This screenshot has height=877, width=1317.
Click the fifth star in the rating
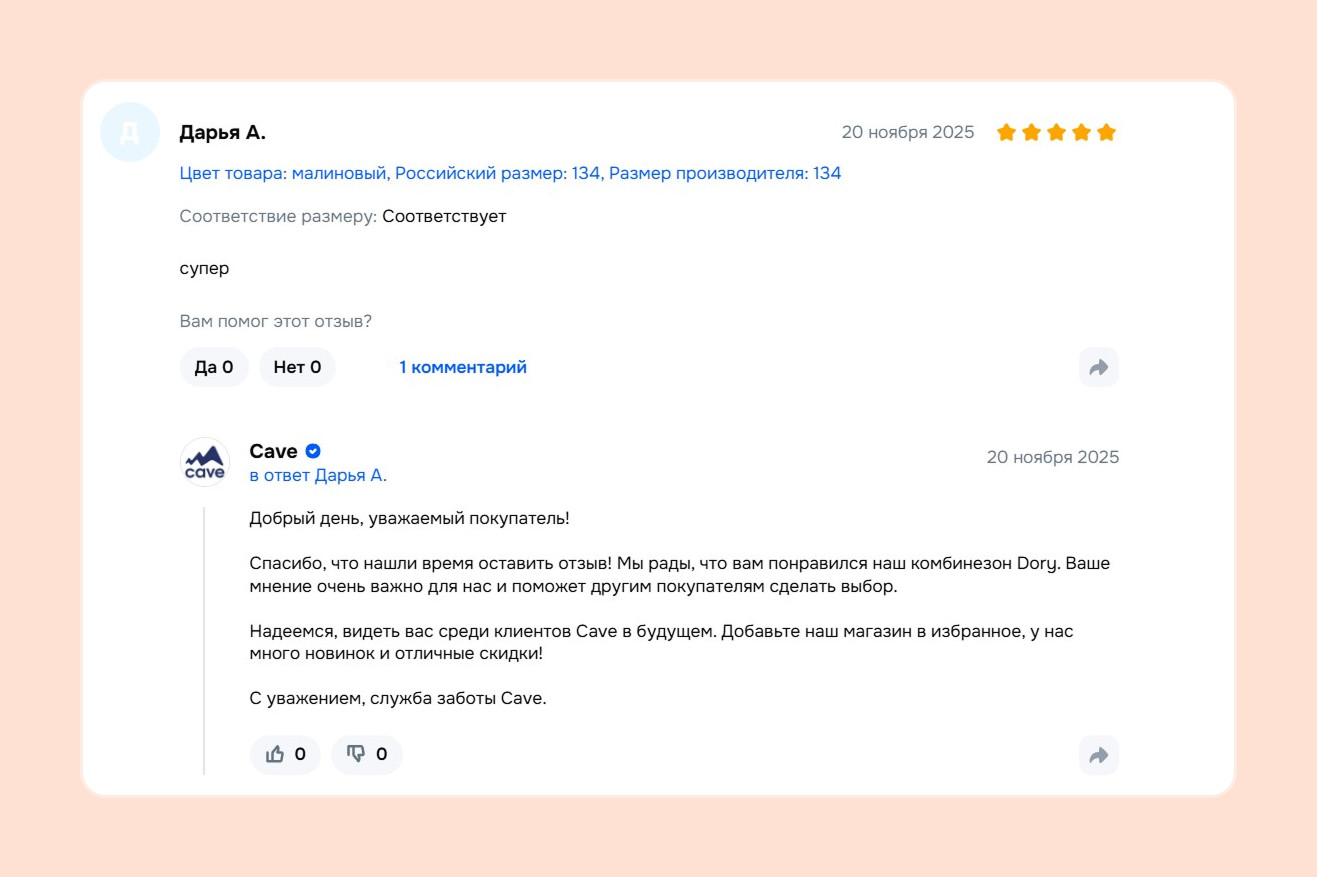[1106, 132]
